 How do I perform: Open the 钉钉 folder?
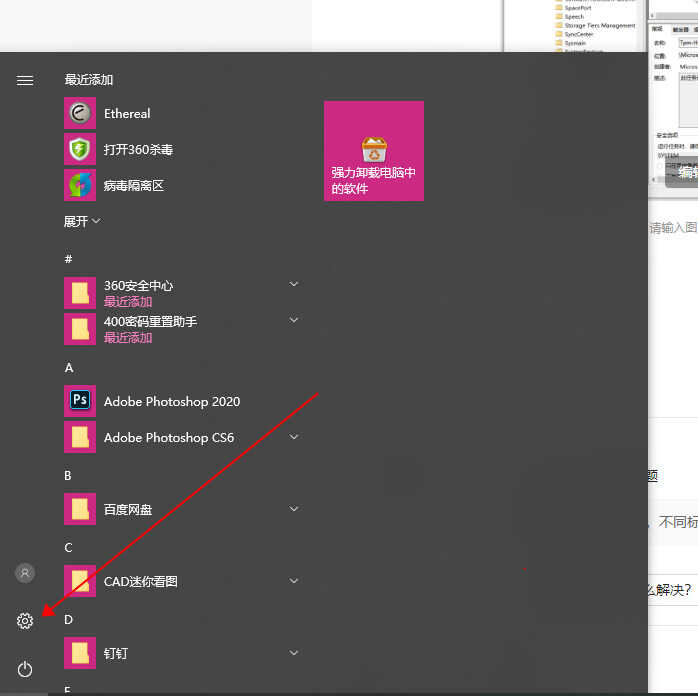point(116,654)
